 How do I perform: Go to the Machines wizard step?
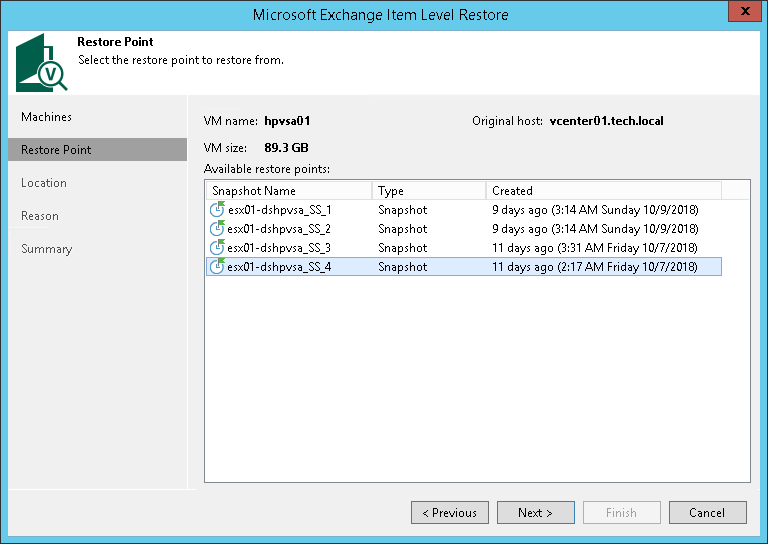click(x=47, y=117)
